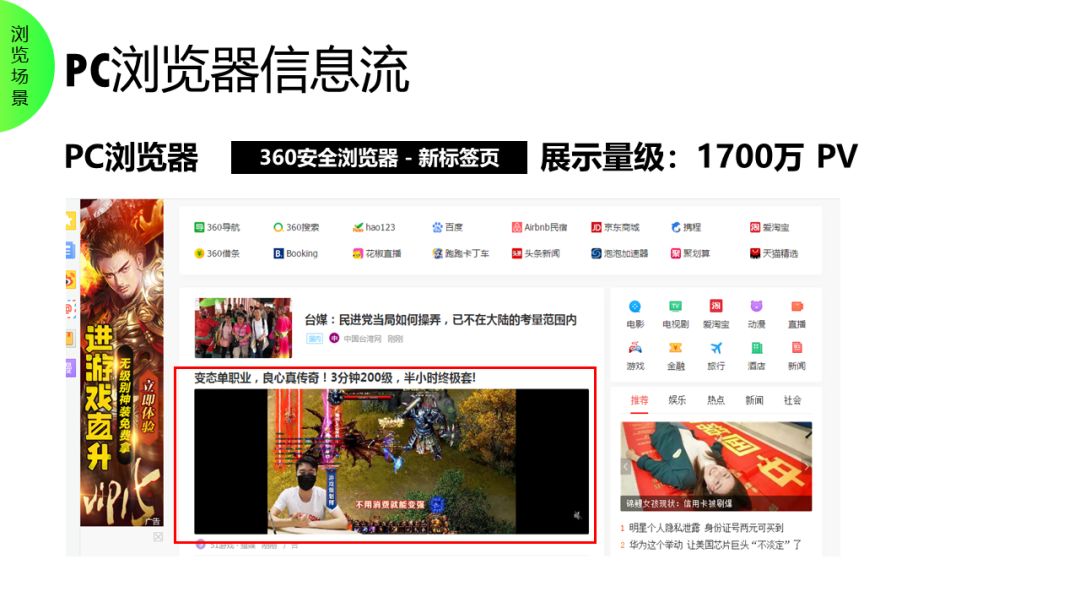This screenshot has height=608, width=1080.
Task: Open the 游戏 gamepad category icon
Action: pyautogui.click(x=635, y=348)
